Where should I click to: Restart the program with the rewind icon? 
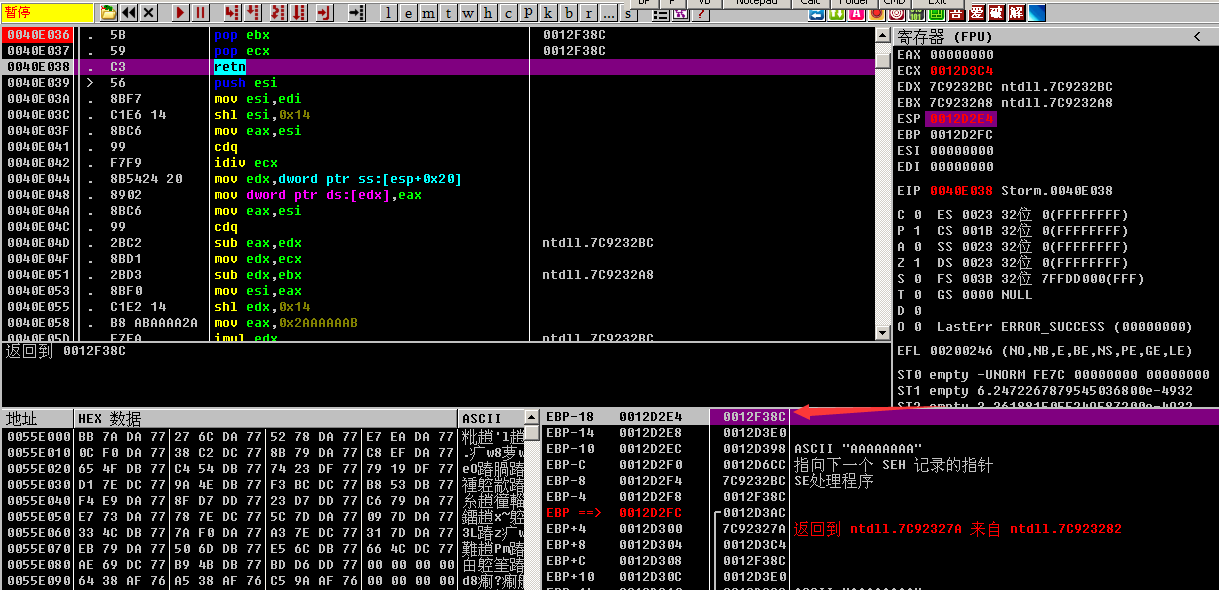[129, 13]
